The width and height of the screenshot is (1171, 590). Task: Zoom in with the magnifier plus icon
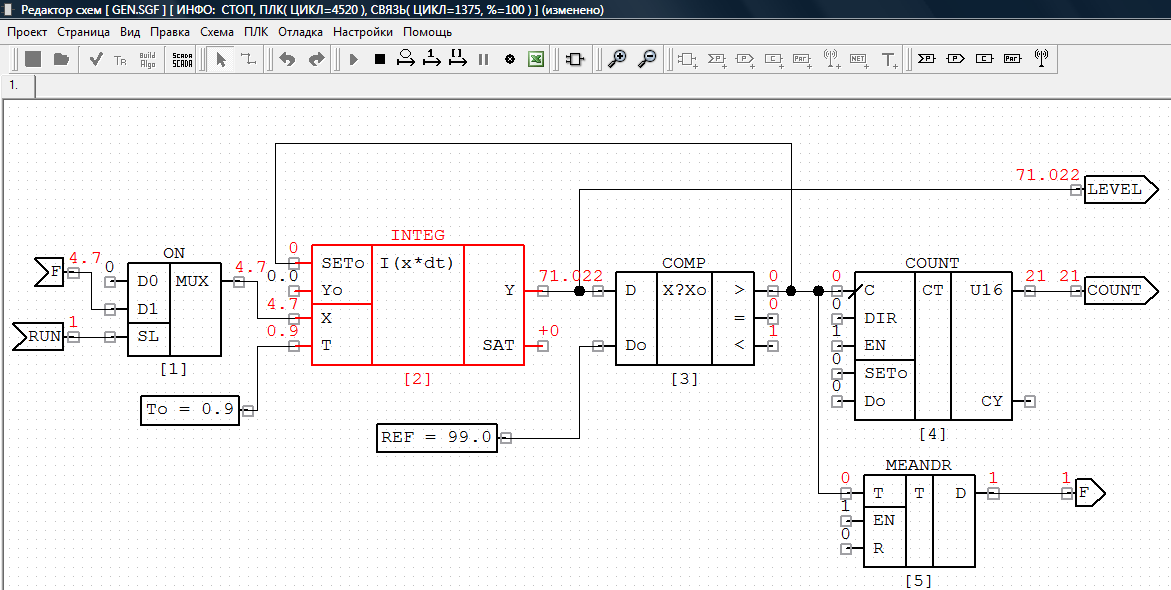click(x=617, y=59)
